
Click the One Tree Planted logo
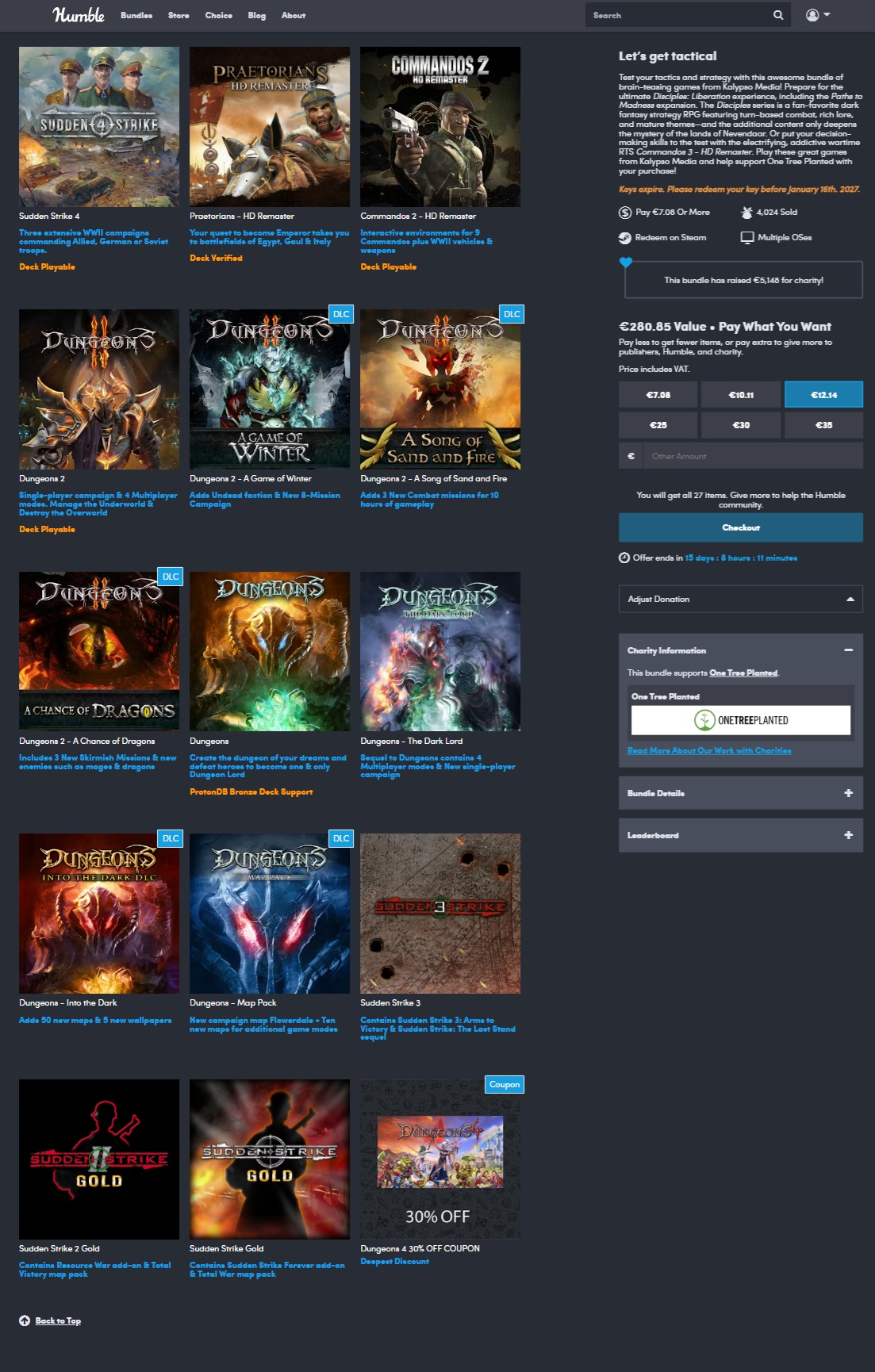pos(741,720)
